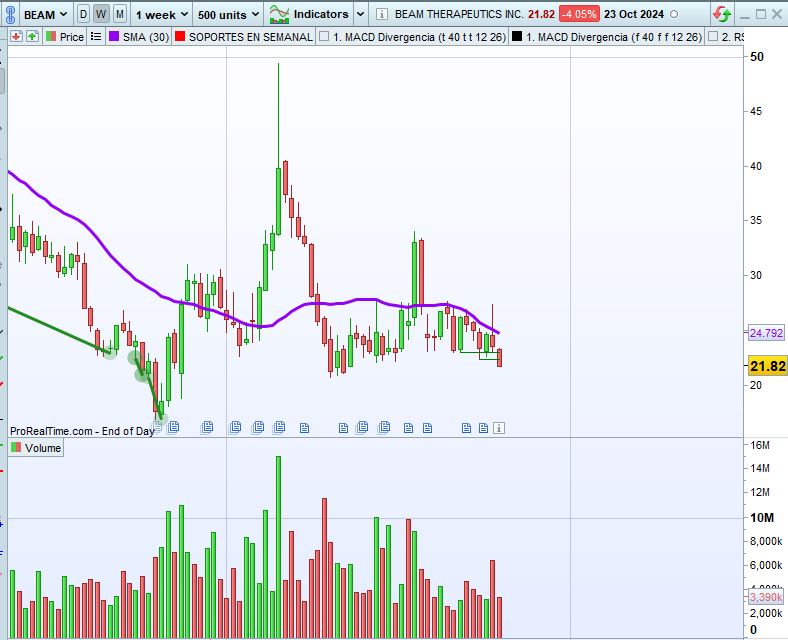Screen dimensions: 788x640
Task: Close the chart window
Action: coord(777,14)
